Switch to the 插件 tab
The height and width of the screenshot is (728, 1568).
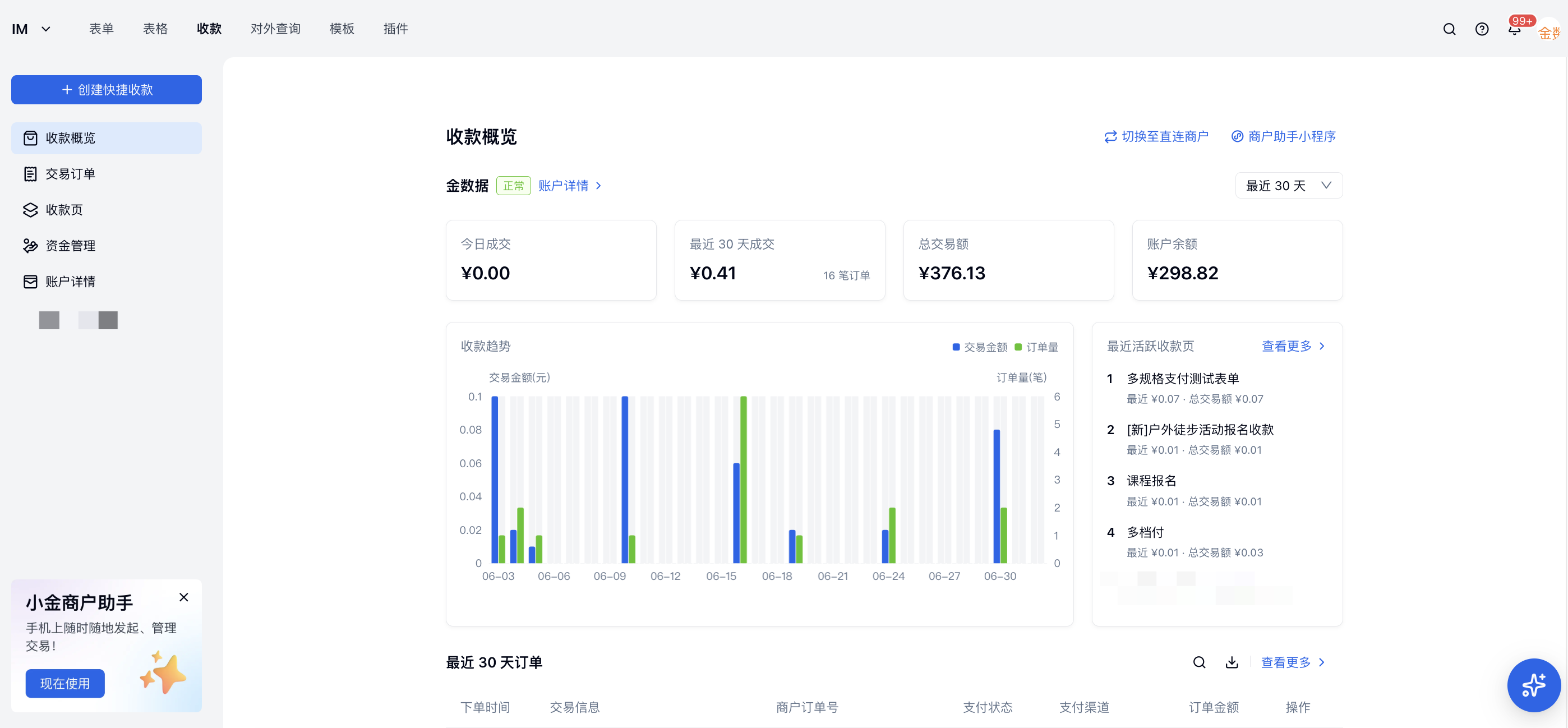pyautogui.click(x=396, y=29)
